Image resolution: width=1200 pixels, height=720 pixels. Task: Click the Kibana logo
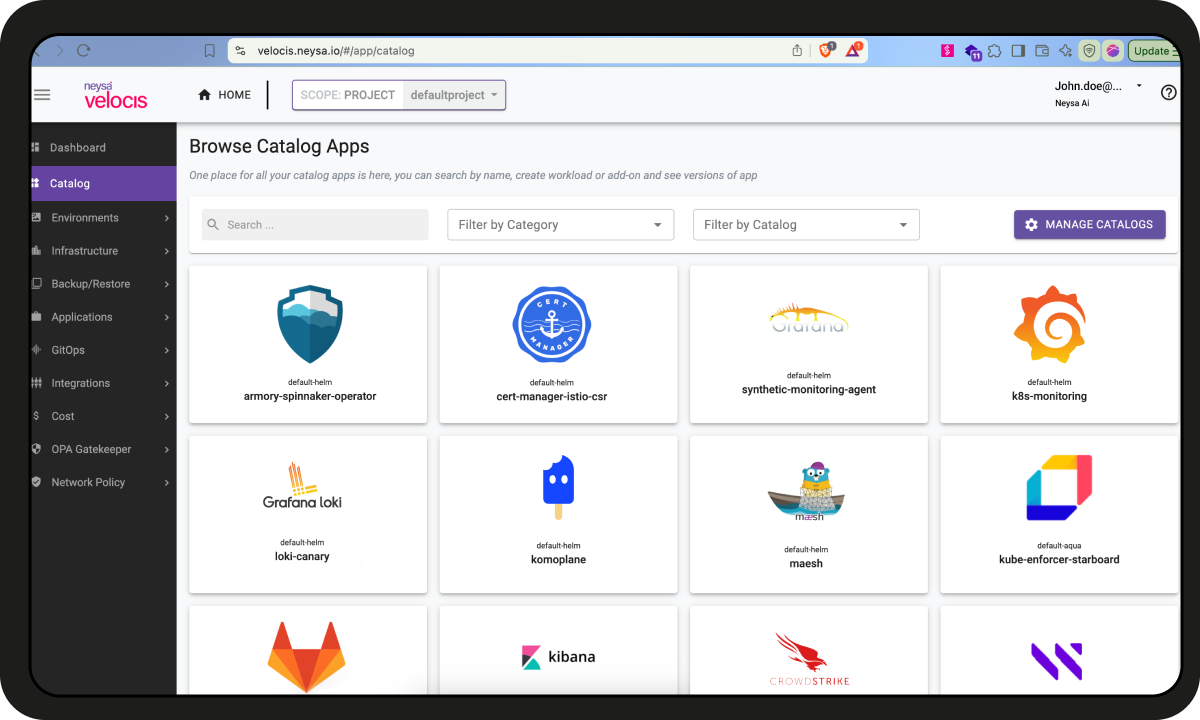pos(558,657)
